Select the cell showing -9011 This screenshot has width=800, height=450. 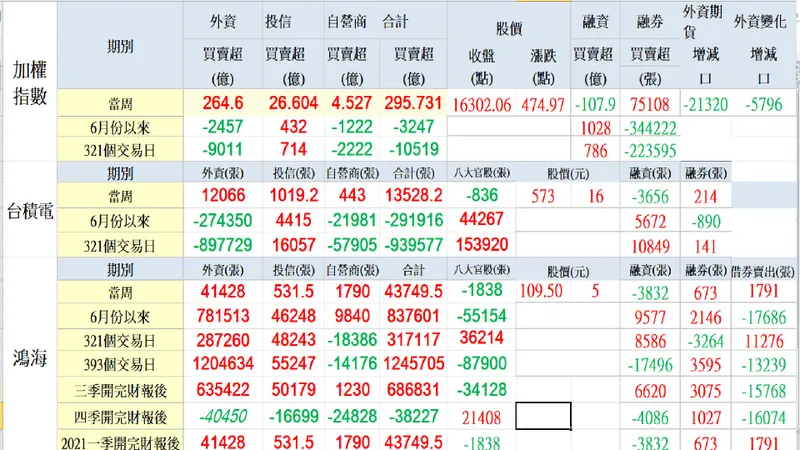click(x=222, y=149)
